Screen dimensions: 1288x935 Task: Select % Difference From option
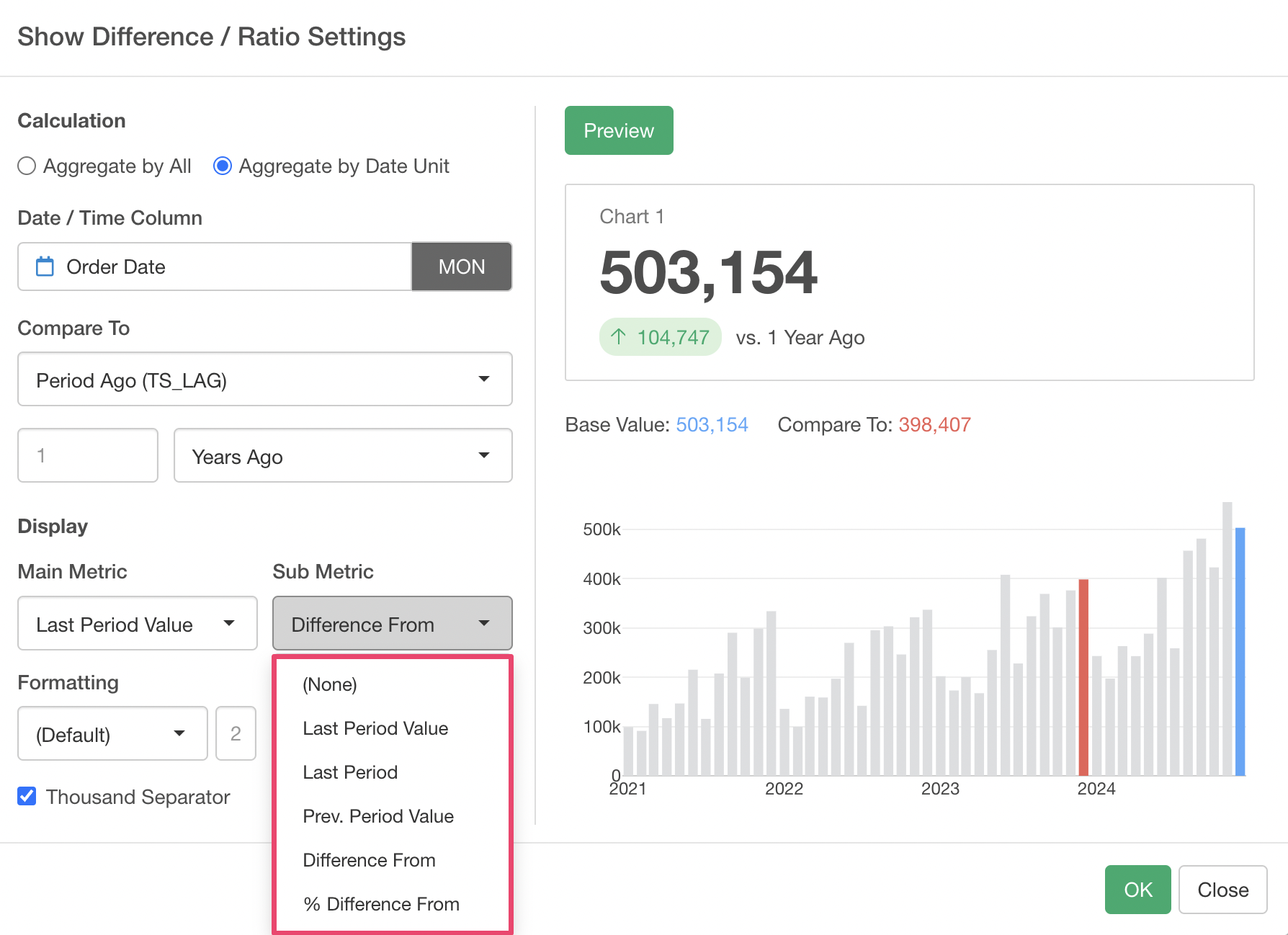(381, 904)
